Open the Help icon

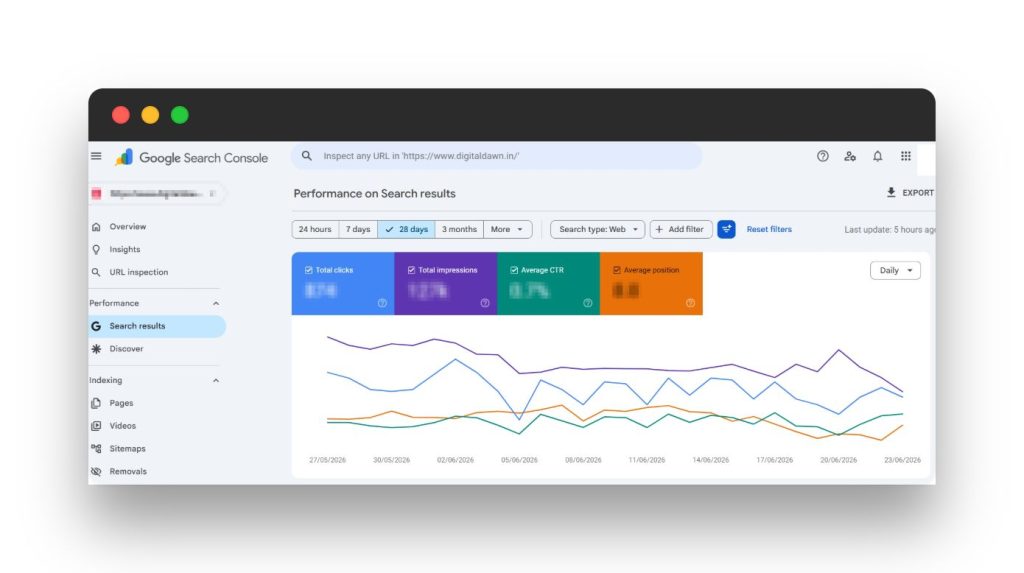pyautogui.click(x=822, y=156)
